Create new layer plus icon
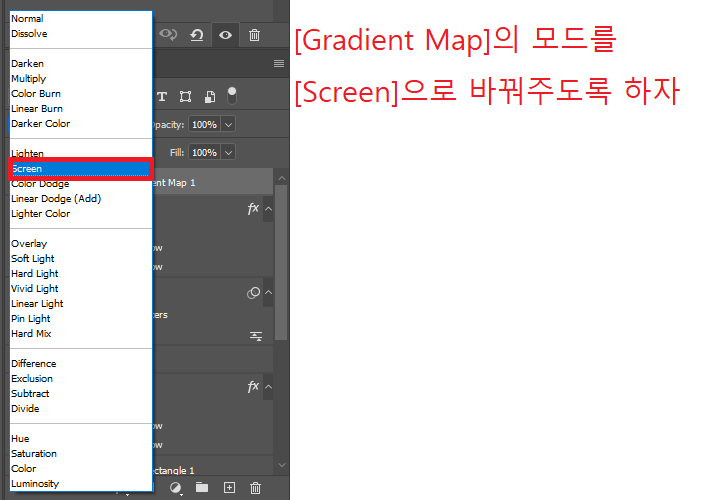705x500 pixels. [229, 487]
